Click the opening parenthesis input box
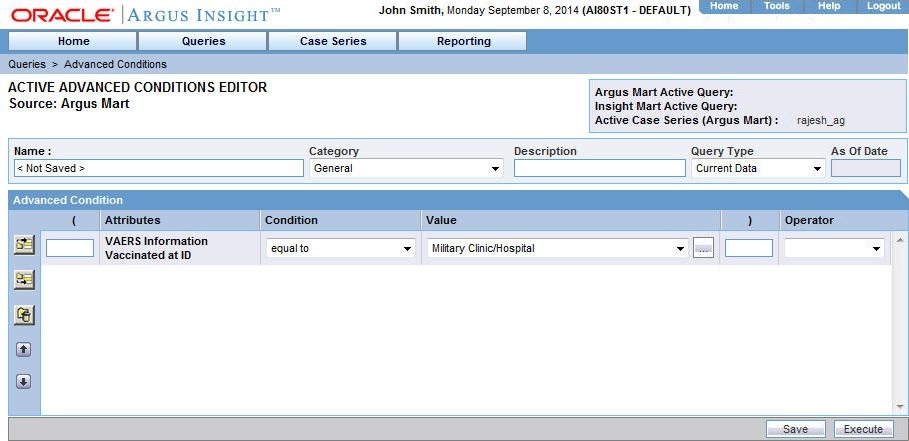The height and width of the screenshot is (441, 909). (70, 248)
